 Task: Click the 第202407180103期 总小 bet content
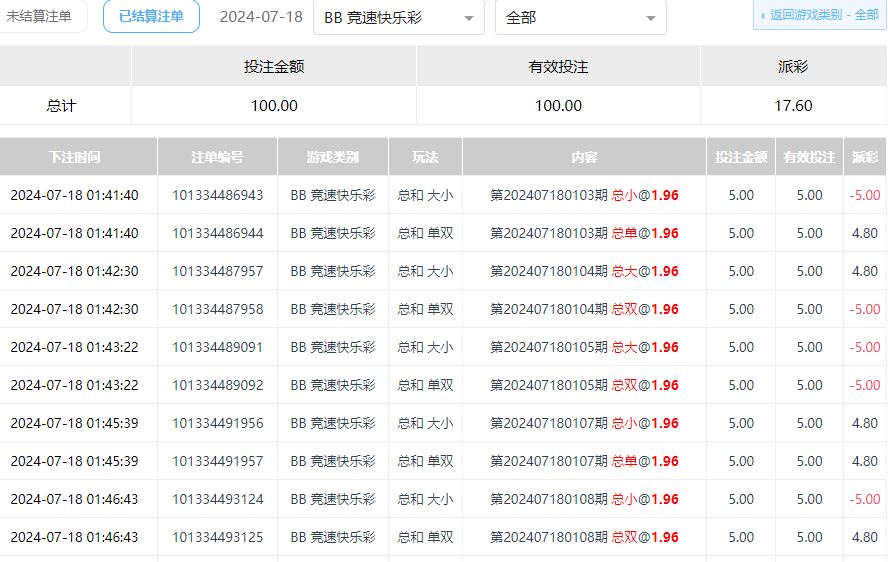pos(584,195)
